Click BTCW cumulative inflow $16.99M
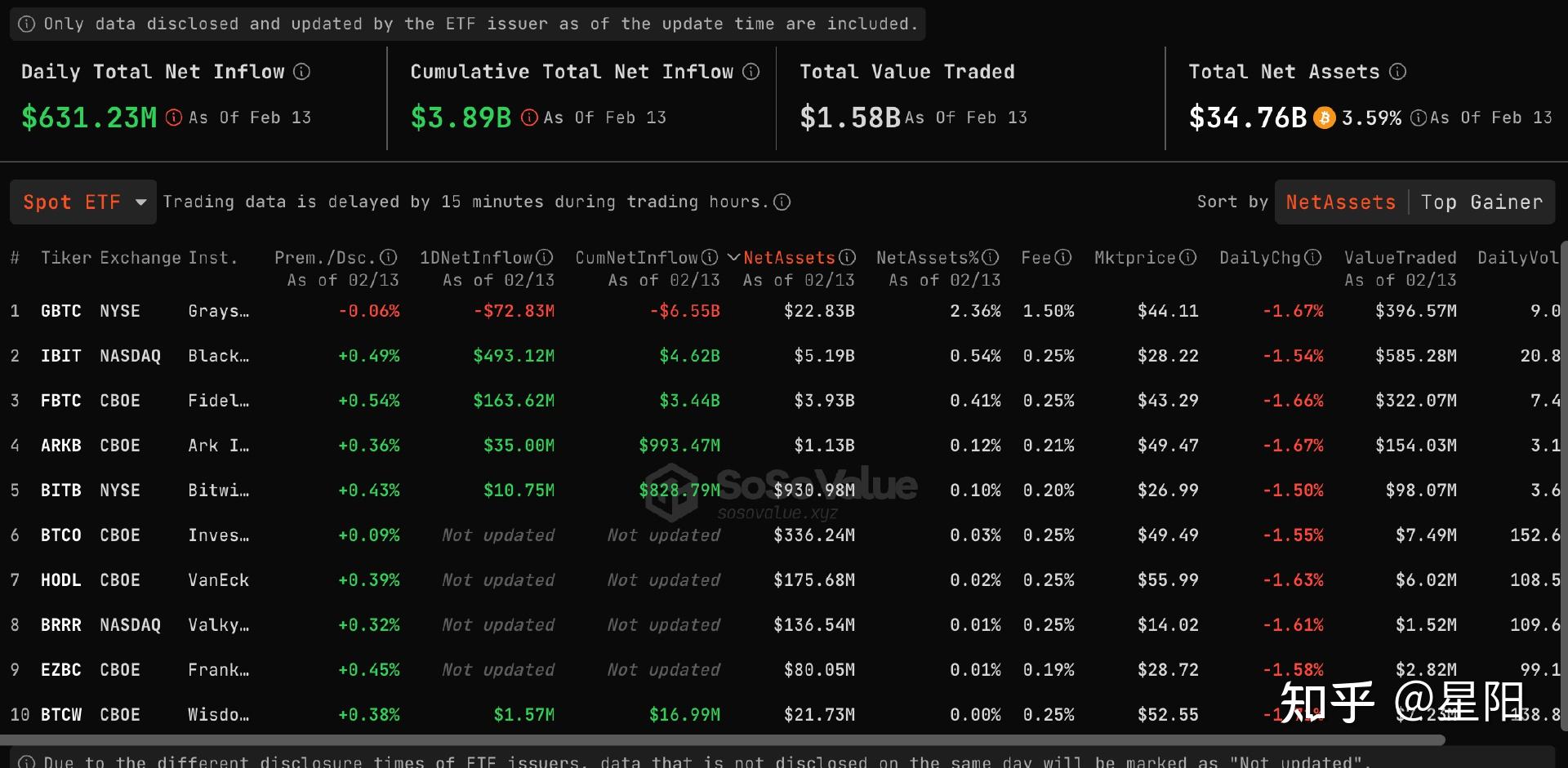The height and width of the screenshot is (768, 1568). [684, 715]
